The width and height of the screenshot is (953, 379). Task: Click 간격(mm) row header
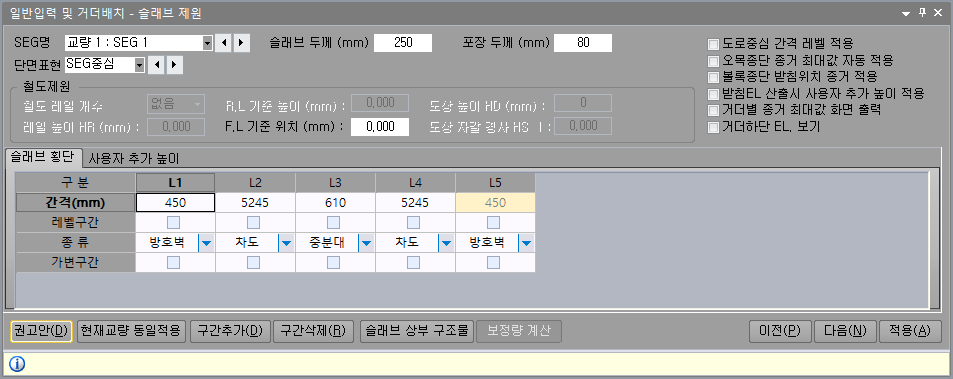pos(75,202)
